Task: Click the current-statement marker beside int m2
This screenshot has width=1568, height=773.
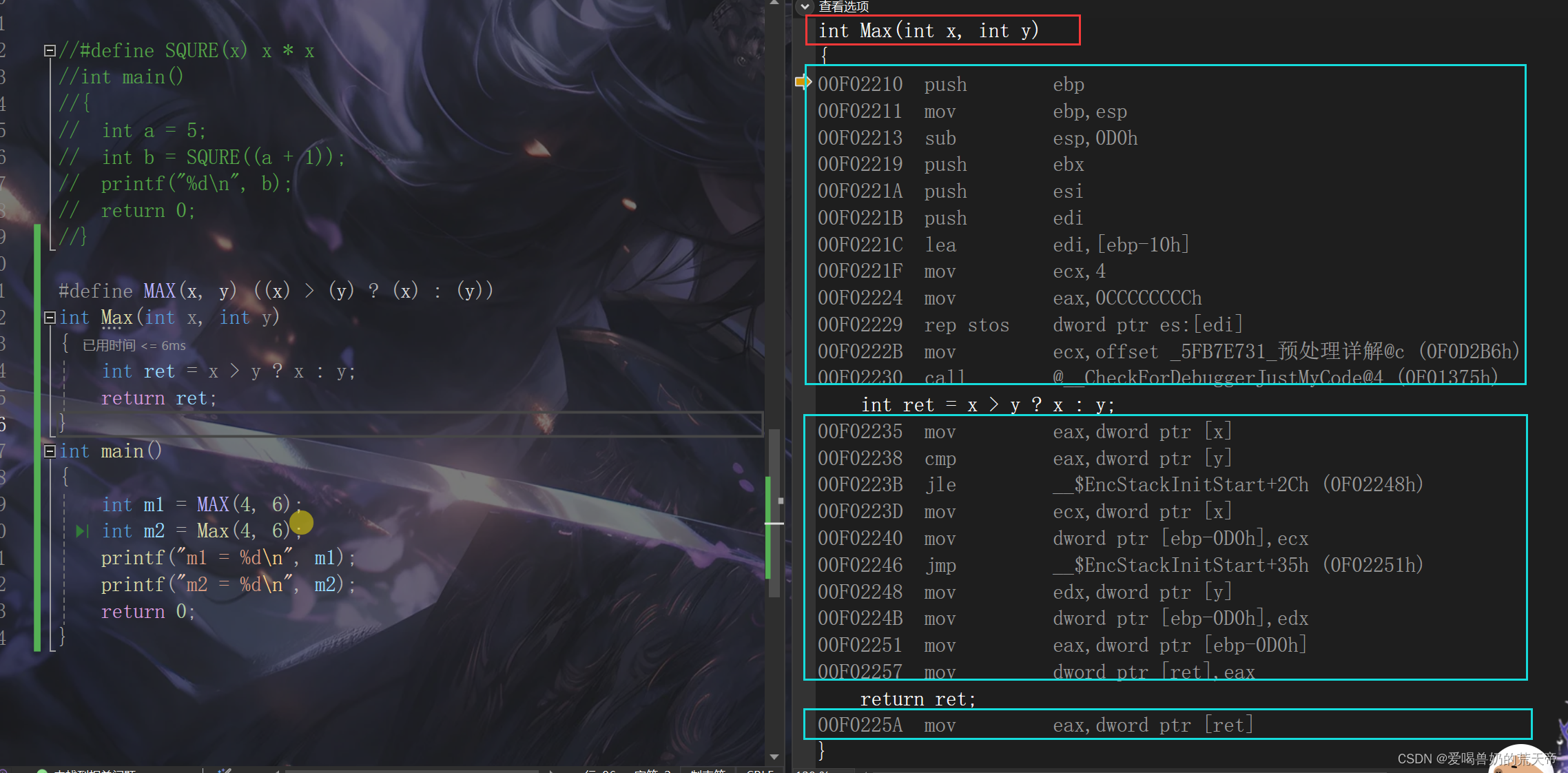Action: (82, 531)
